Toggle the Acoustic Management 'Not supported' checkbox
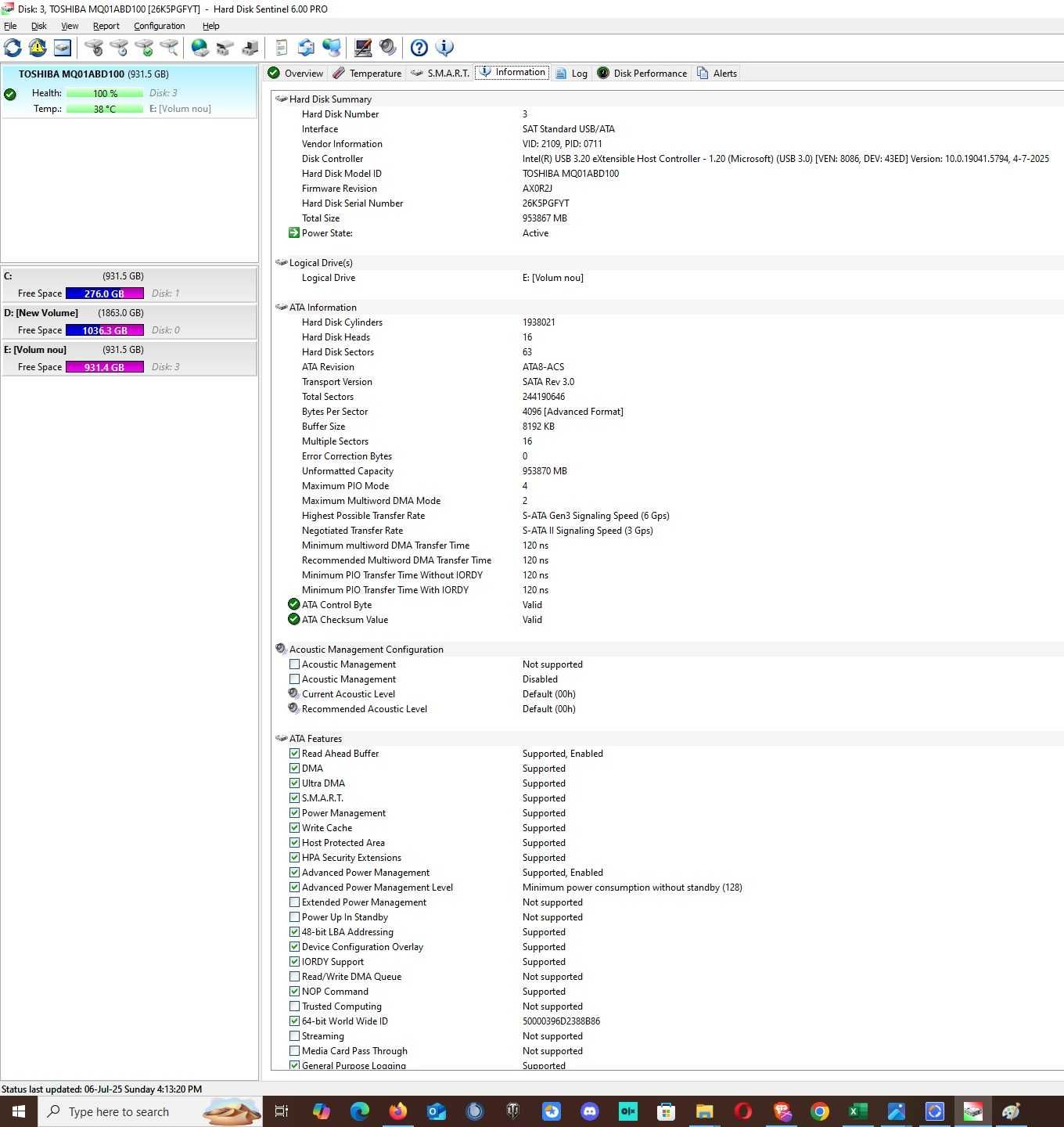The width and height of the screenshot is (1064, 1127). [x=294, y=664]
